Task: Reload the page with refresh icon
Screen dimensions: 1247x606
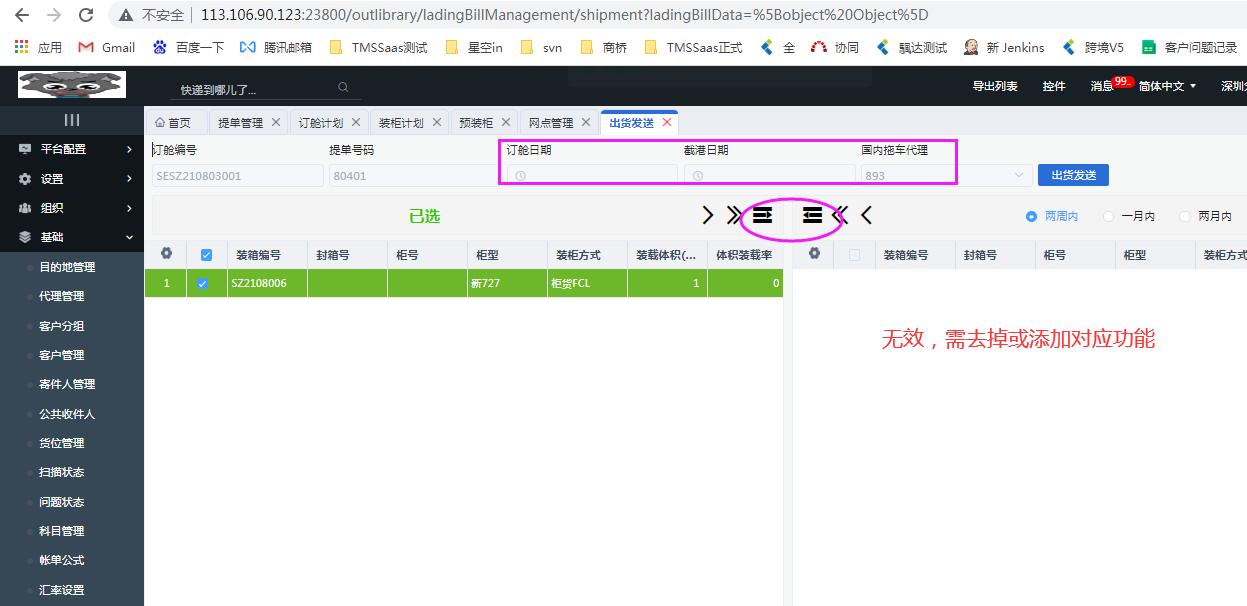Action: pos(86,15)
